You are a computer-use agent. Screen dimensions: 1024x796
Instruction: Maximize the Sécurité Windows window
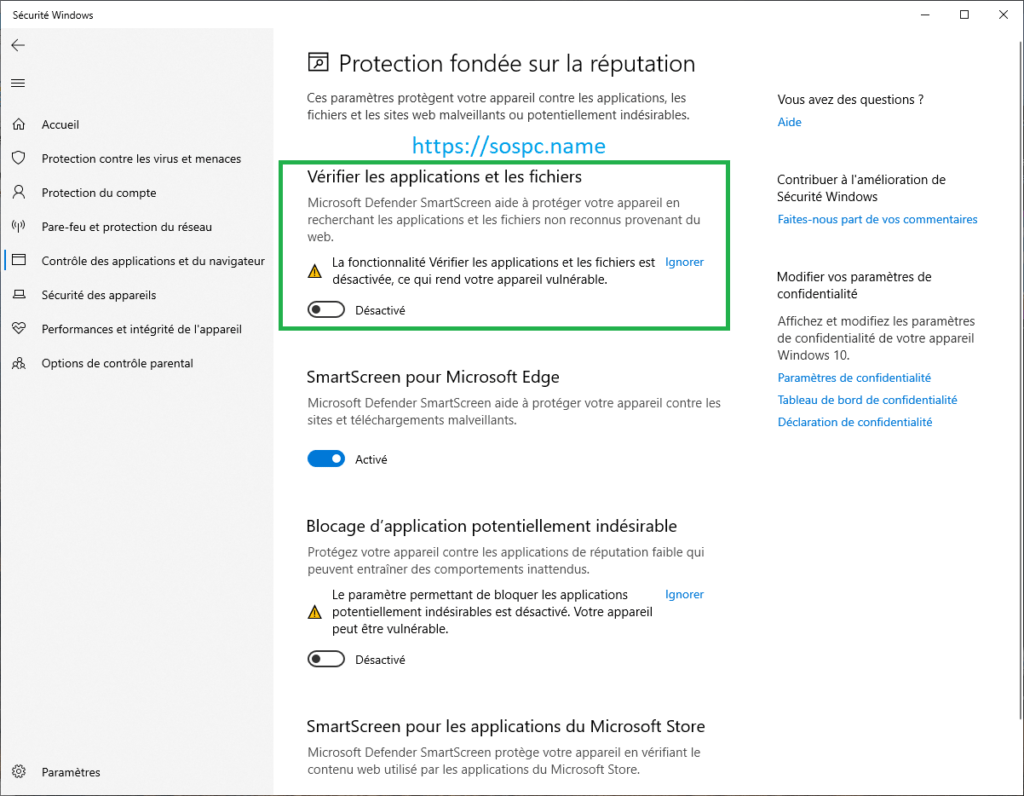point(964,14)
